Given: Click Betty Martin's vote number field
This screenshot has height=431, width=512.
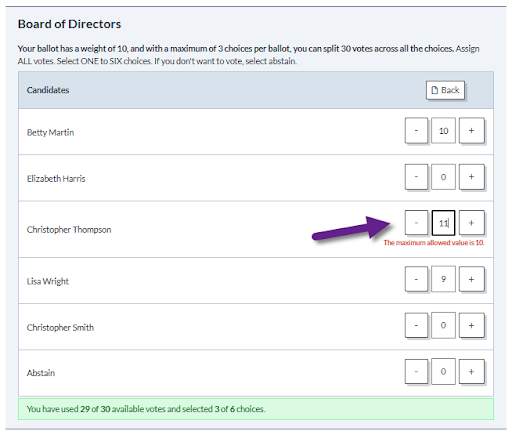Looking at the screenshot, I should (x=443, y=131).
